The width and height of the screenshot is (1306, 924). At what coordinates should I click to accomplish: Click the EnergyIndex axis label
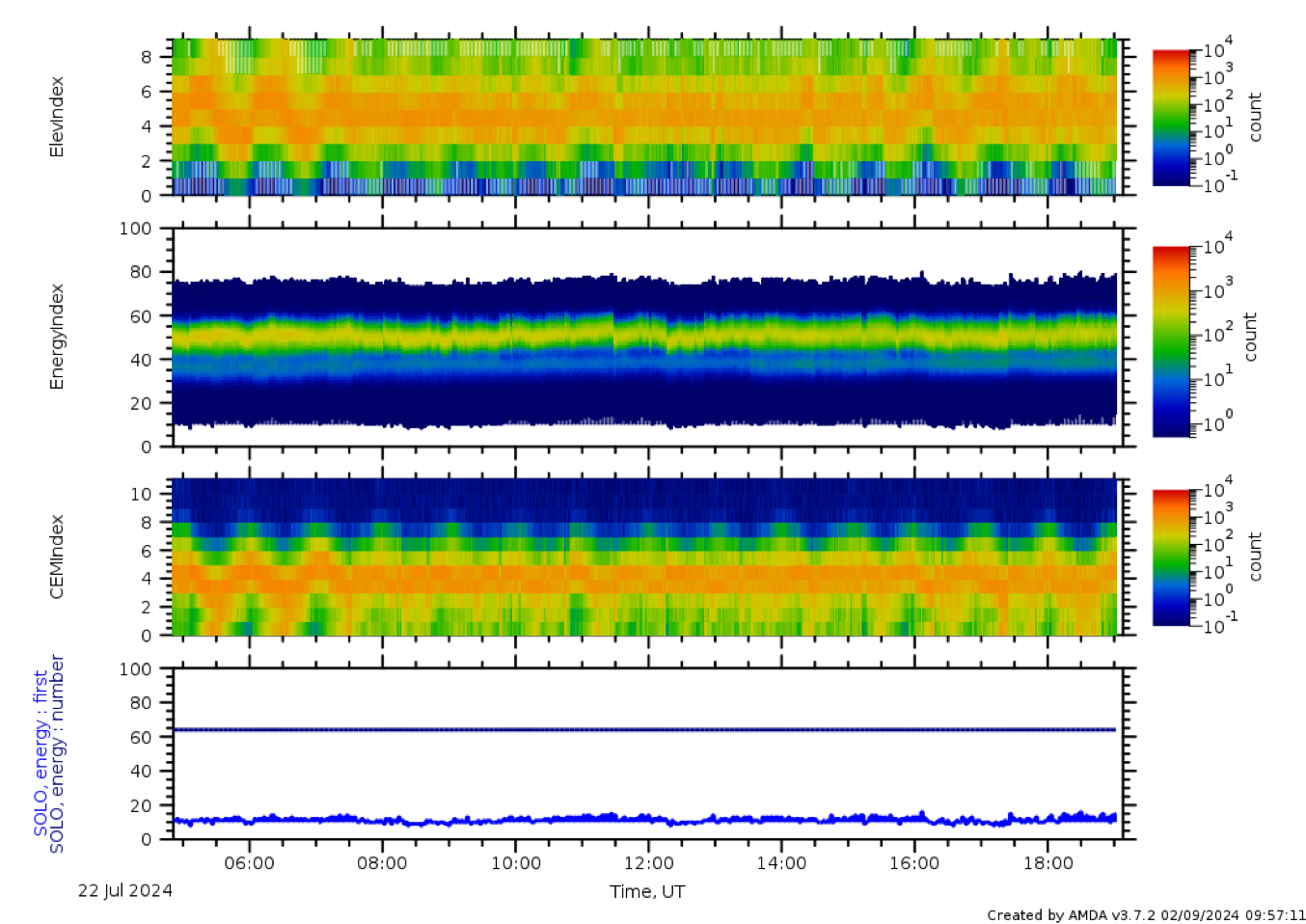pos(57,337)
